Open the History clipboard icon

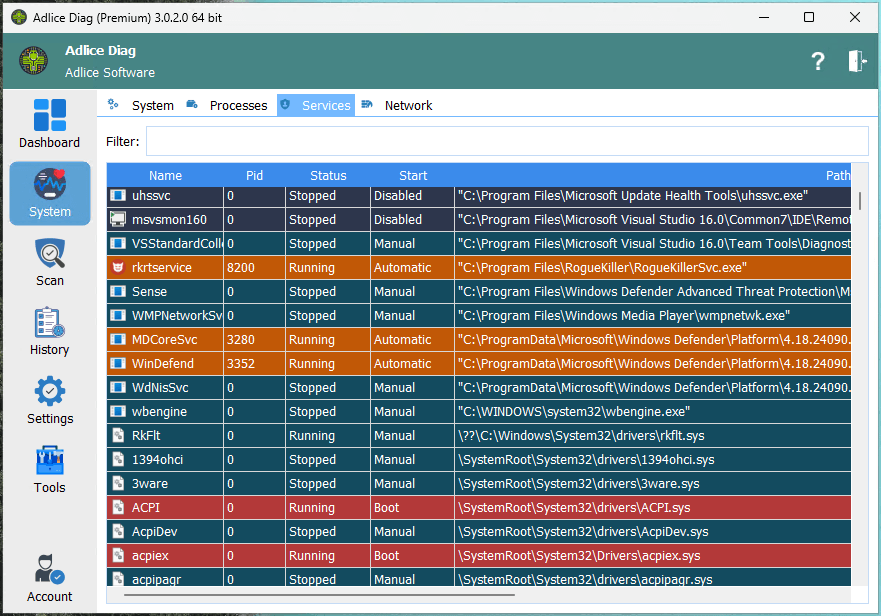pyautogui.click(x=50, y=332)
